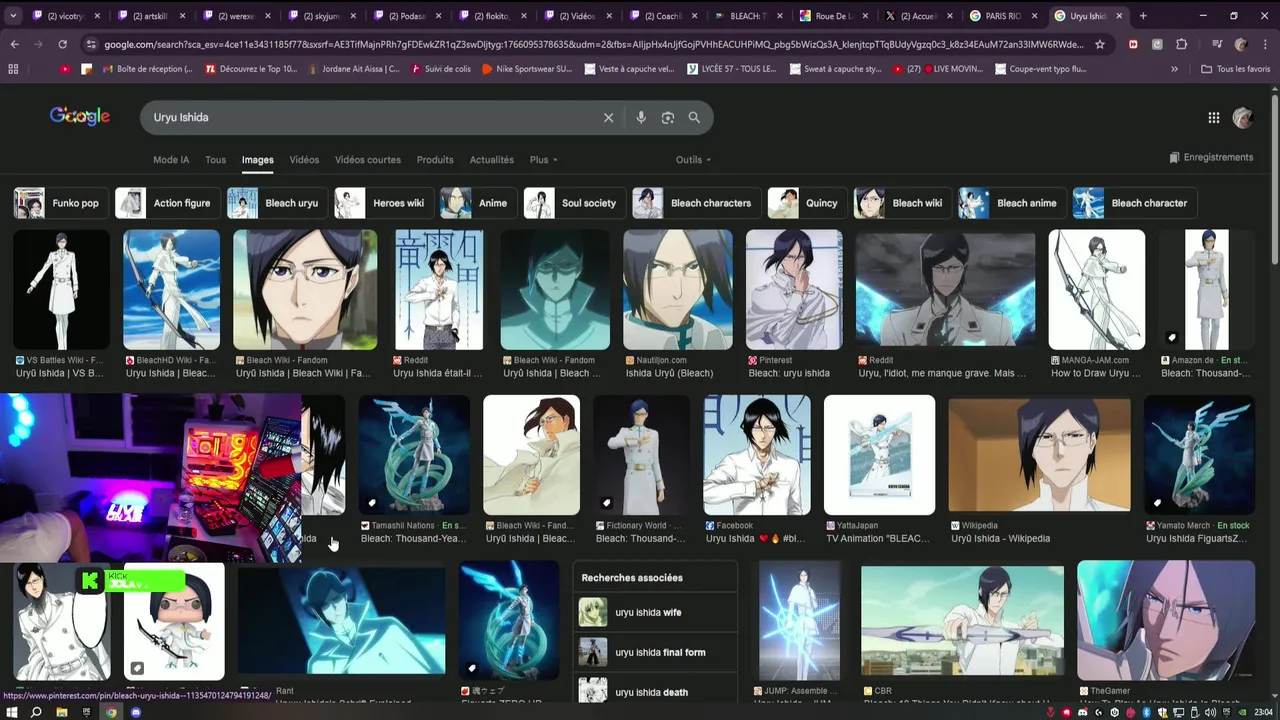Filter by the Soul society chip

[x=574, y=203]
